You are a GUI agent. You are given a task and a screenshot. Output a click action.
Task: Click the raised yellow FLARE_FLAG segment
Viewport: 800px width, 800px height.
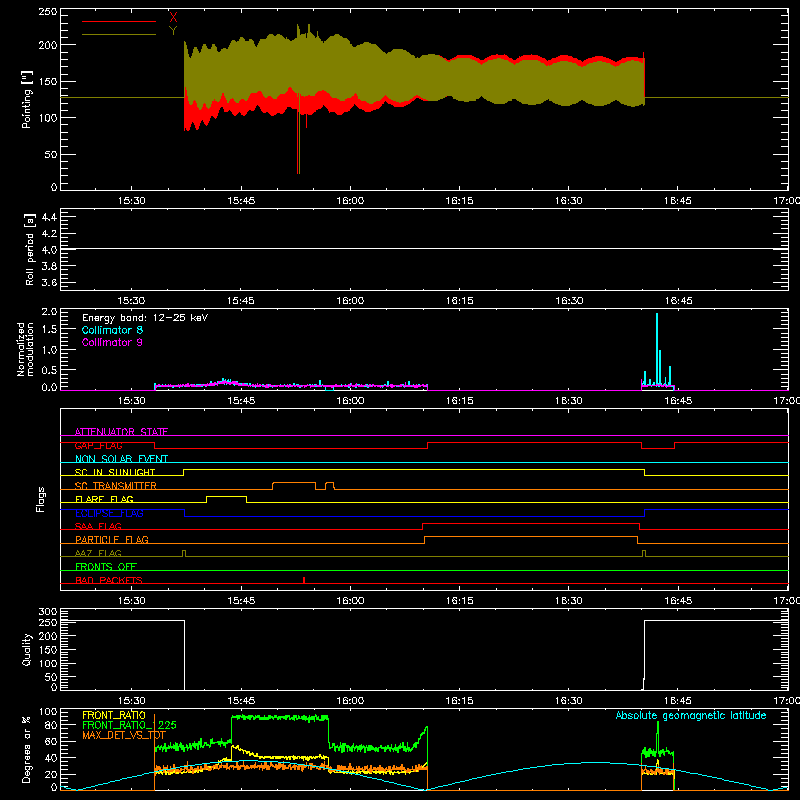[x=227, y=496]
